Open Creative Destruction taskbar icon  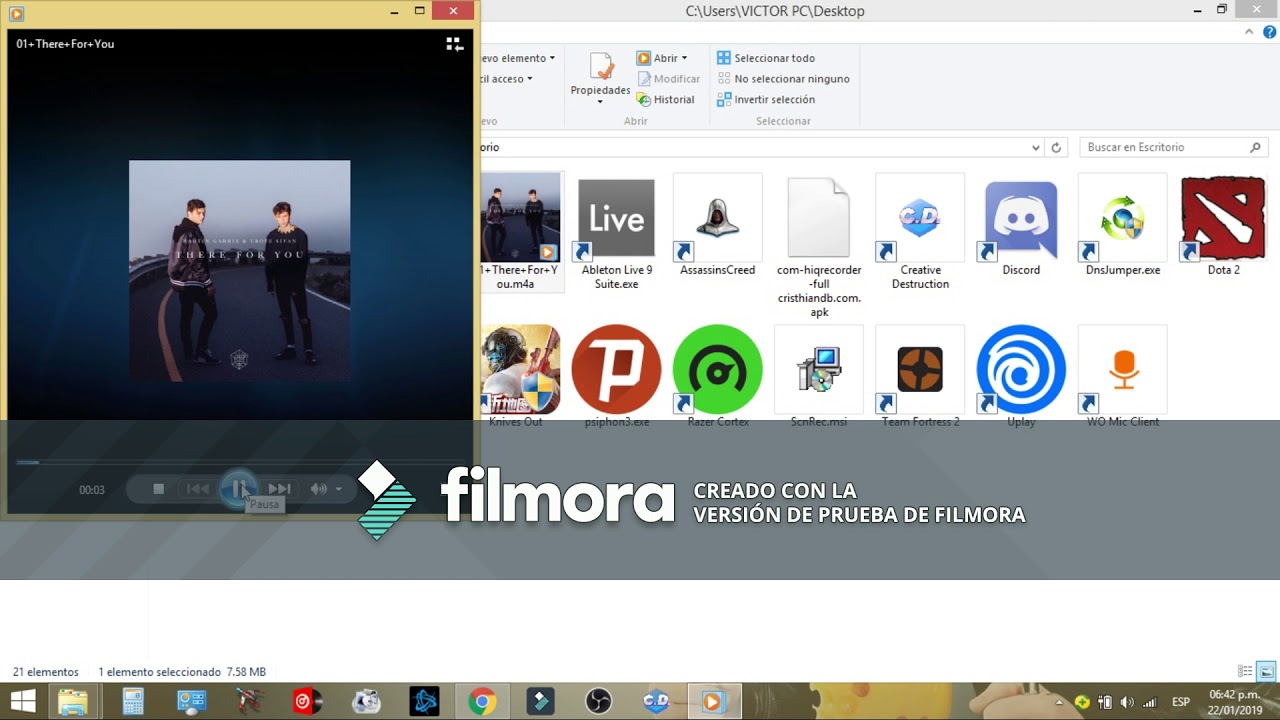coord(657,702)
